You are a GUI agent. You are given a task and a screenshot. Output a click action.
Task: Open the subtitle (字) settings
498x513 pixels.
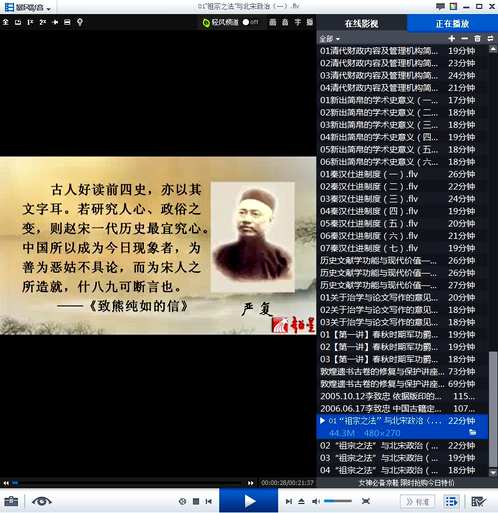pyautogui.click(x=297, y=22)
